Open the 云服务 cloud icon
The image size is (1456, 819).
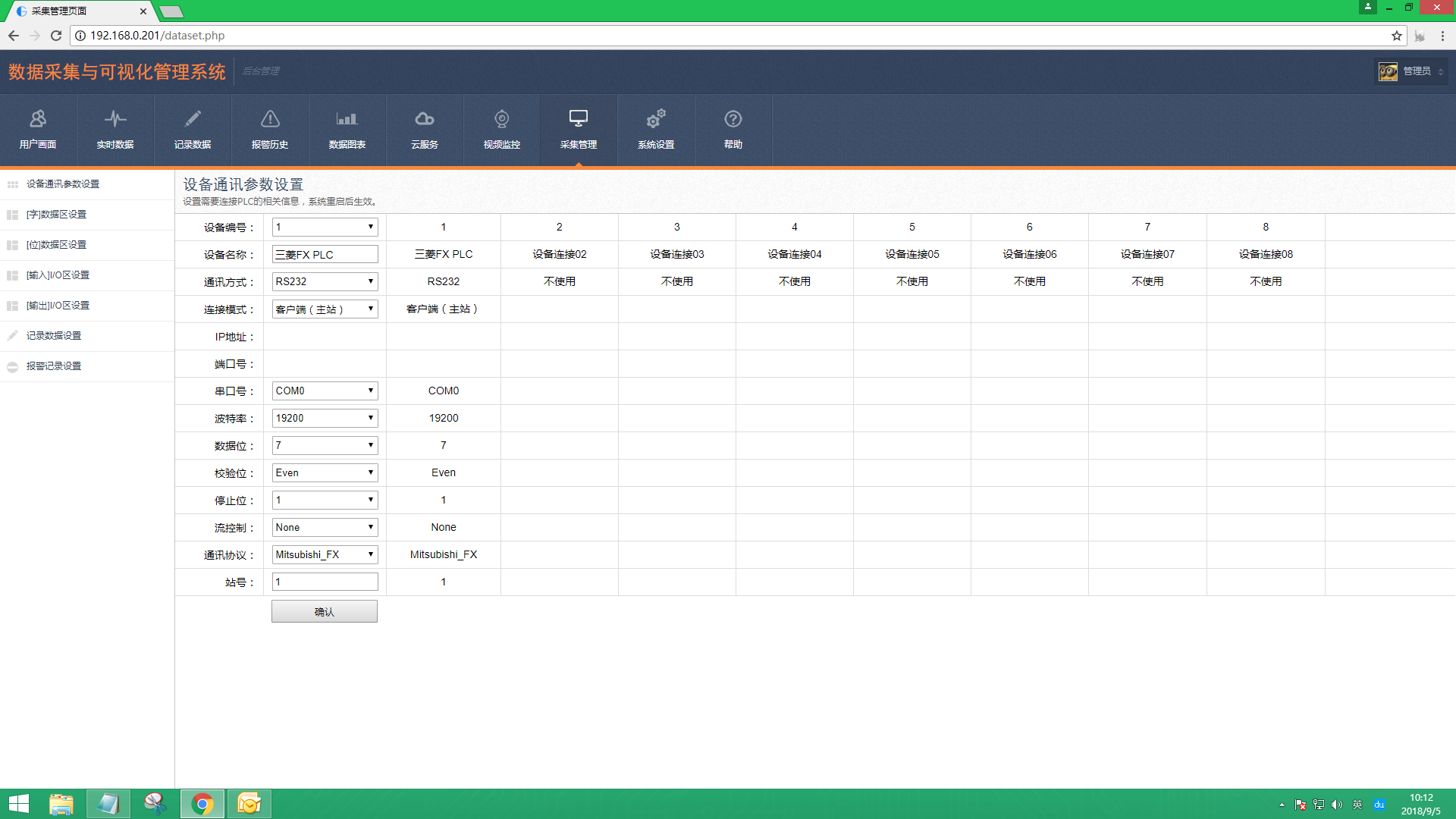425,119
